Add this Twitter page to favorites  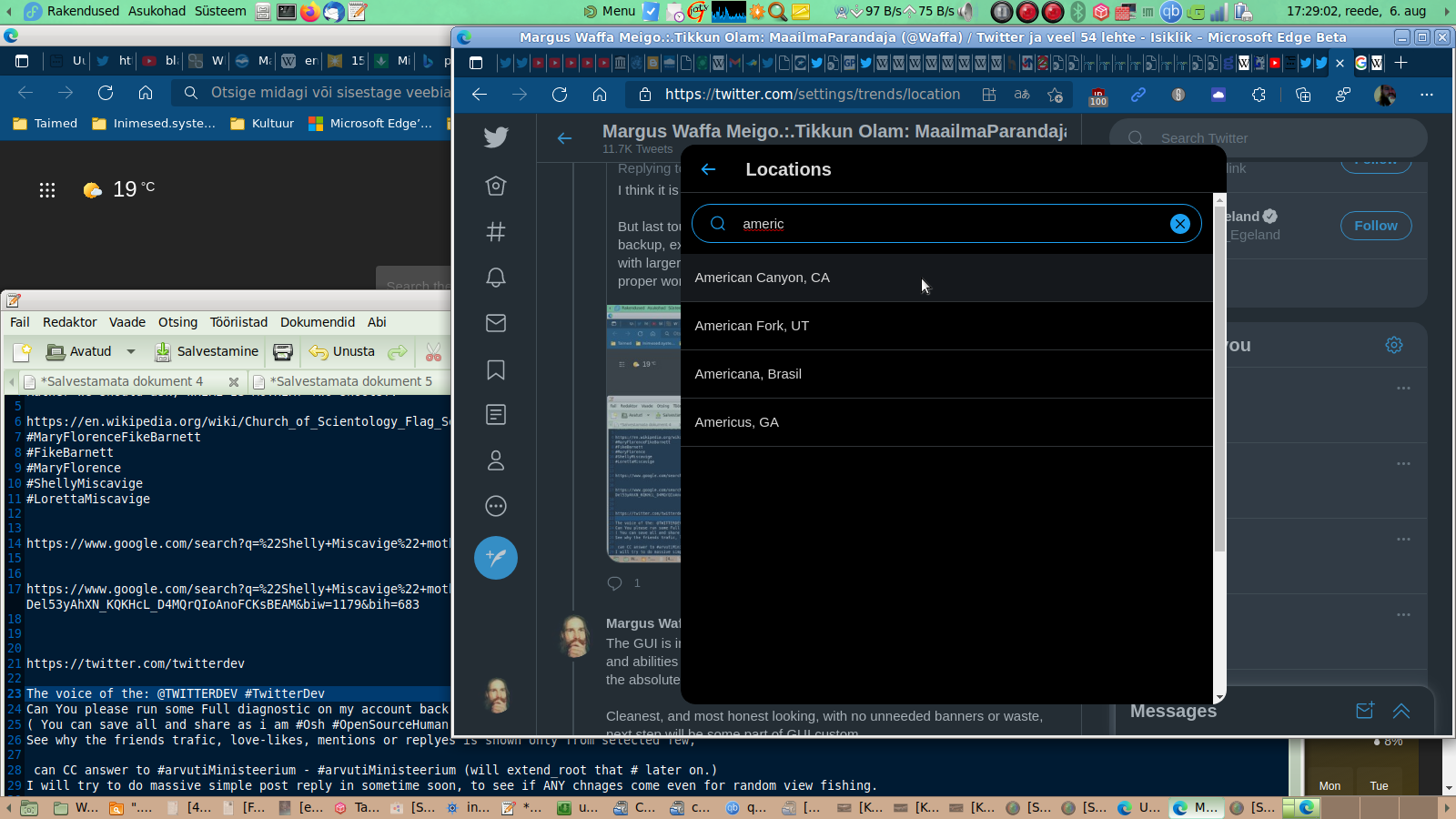point(1056,95)
